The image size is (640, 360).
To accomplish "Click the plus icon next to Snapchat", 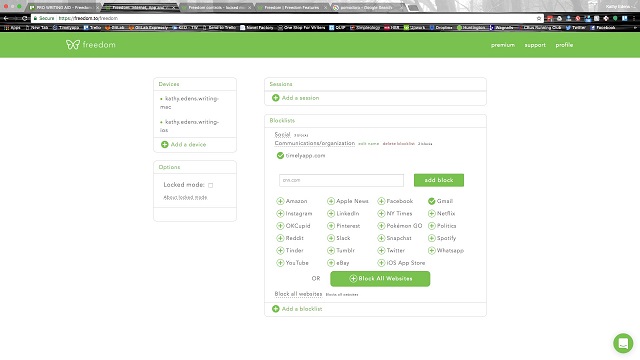I will 381,238.
